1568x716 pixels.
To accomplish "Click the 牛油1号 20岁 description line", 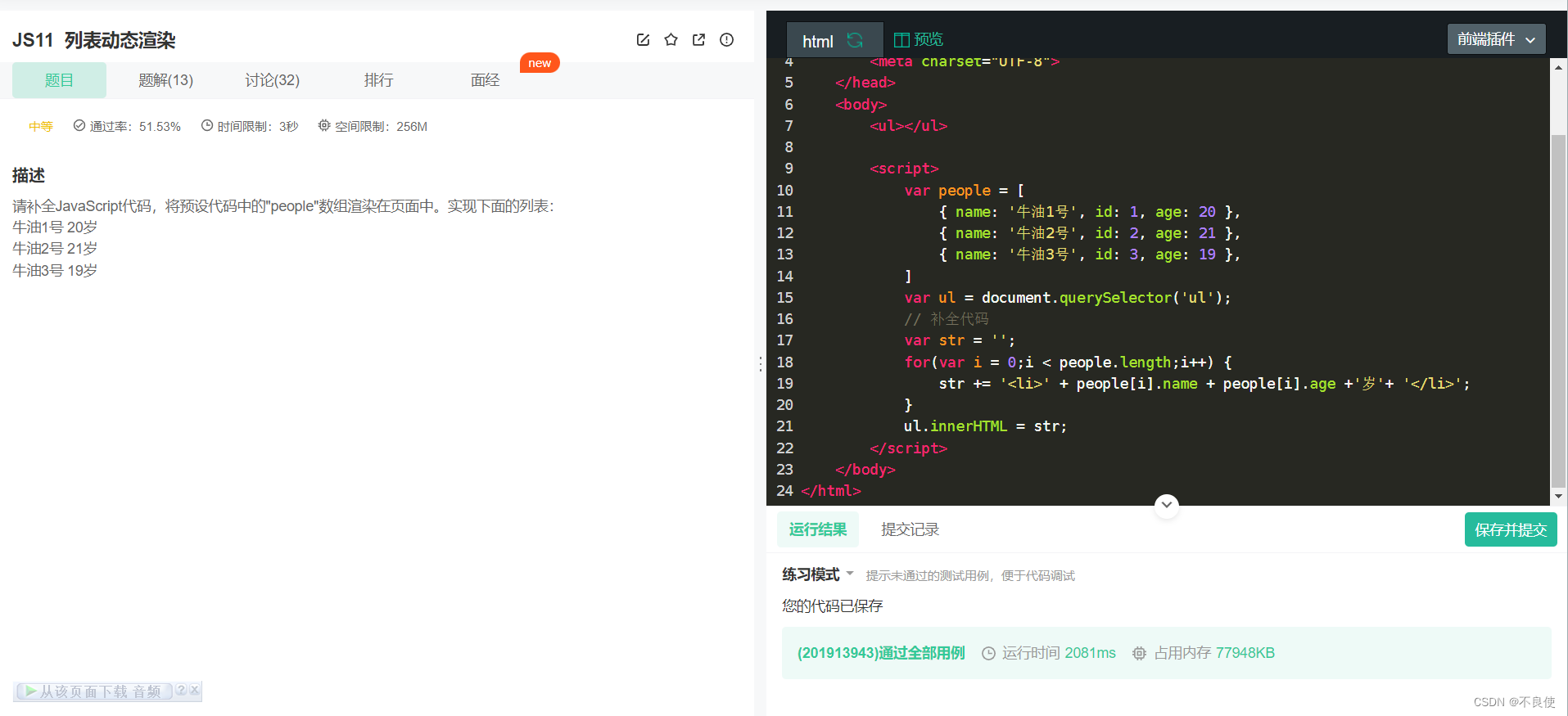I will 55,227.
